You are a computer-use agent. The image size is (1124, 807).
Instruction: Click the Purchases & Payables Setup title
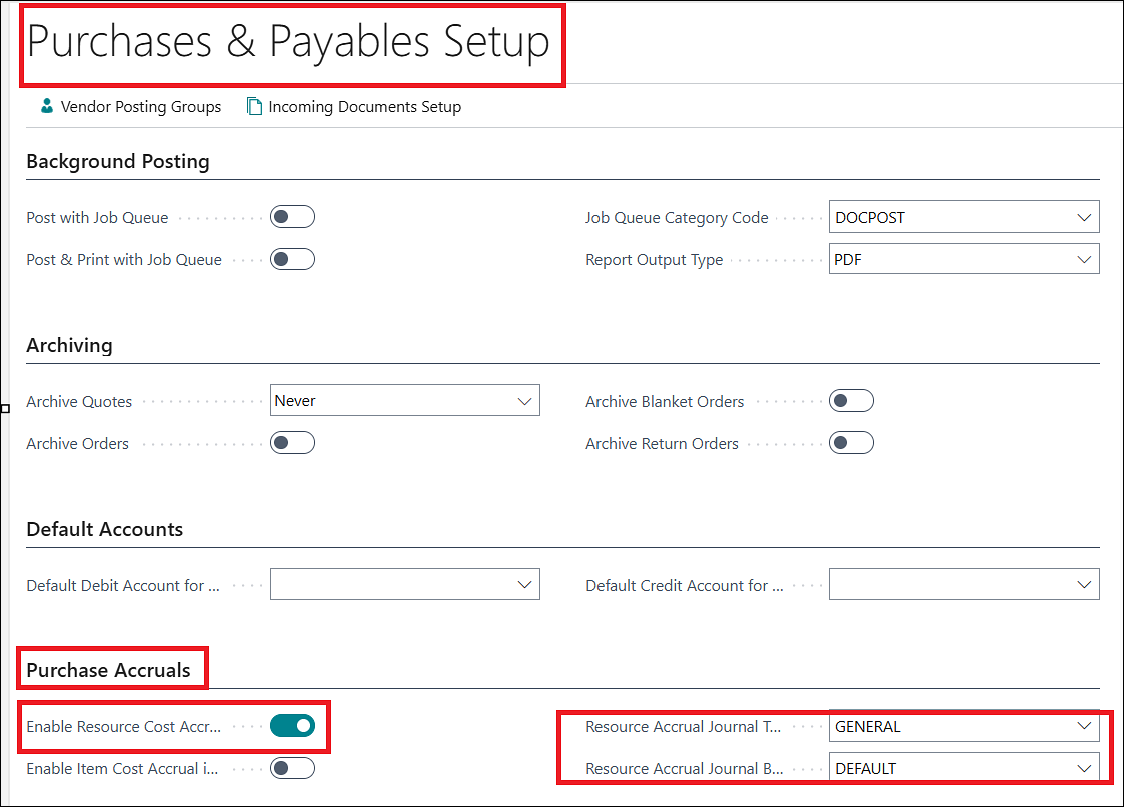tap(288, 42)
